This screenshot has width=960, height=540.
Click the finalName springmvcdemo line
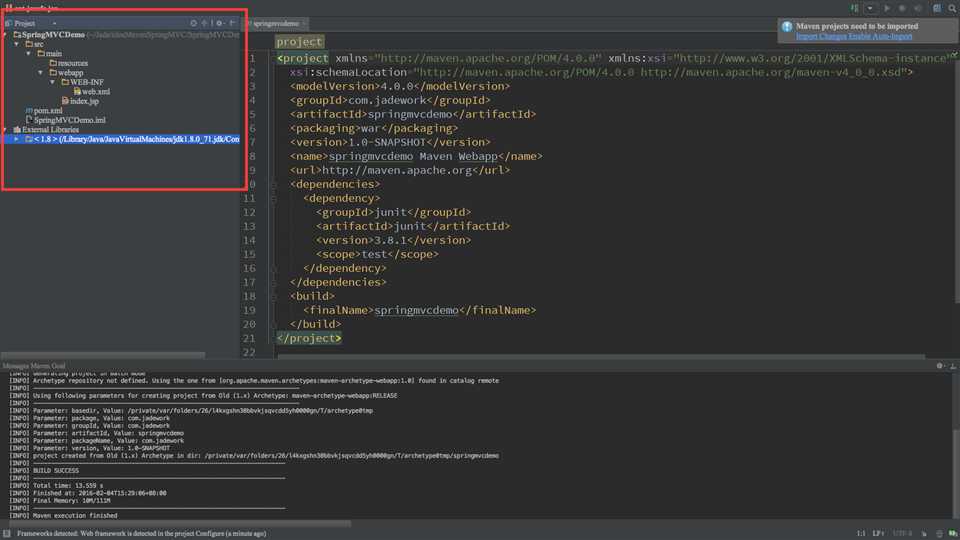click(x=419, y=310)
